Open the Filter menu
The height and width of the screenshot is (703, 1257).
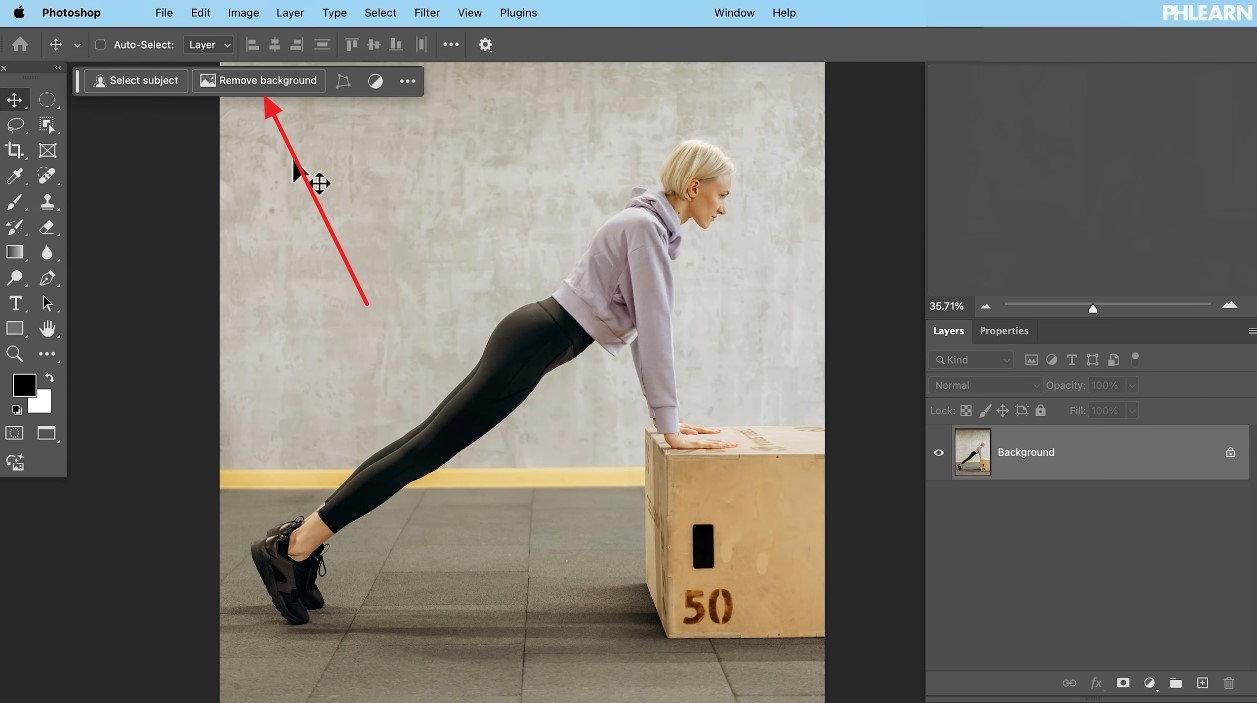click(427, 13)
